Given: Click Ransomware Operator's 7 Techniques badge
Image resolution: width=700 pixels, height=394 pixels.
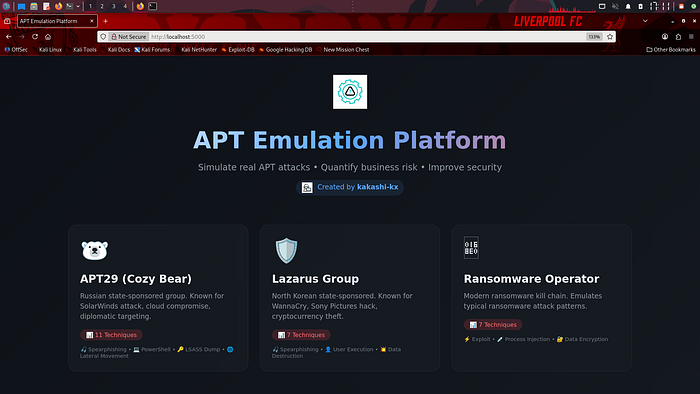Looking at the screenshot, I should pyautogui.click(x=493, y=324).
